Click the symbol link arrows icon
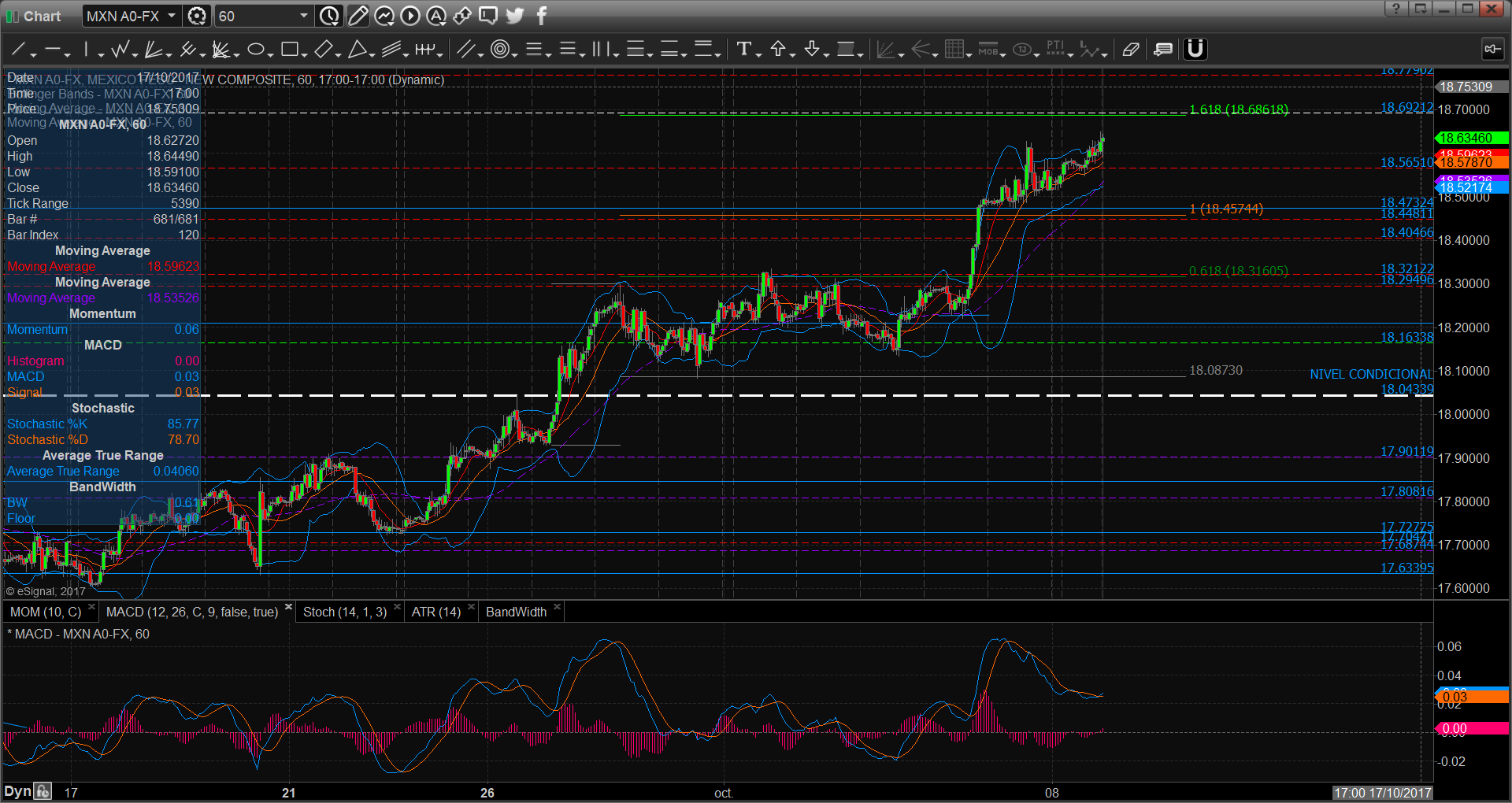The width and height of the screenshot is (1512, 803). coord(462,16)
